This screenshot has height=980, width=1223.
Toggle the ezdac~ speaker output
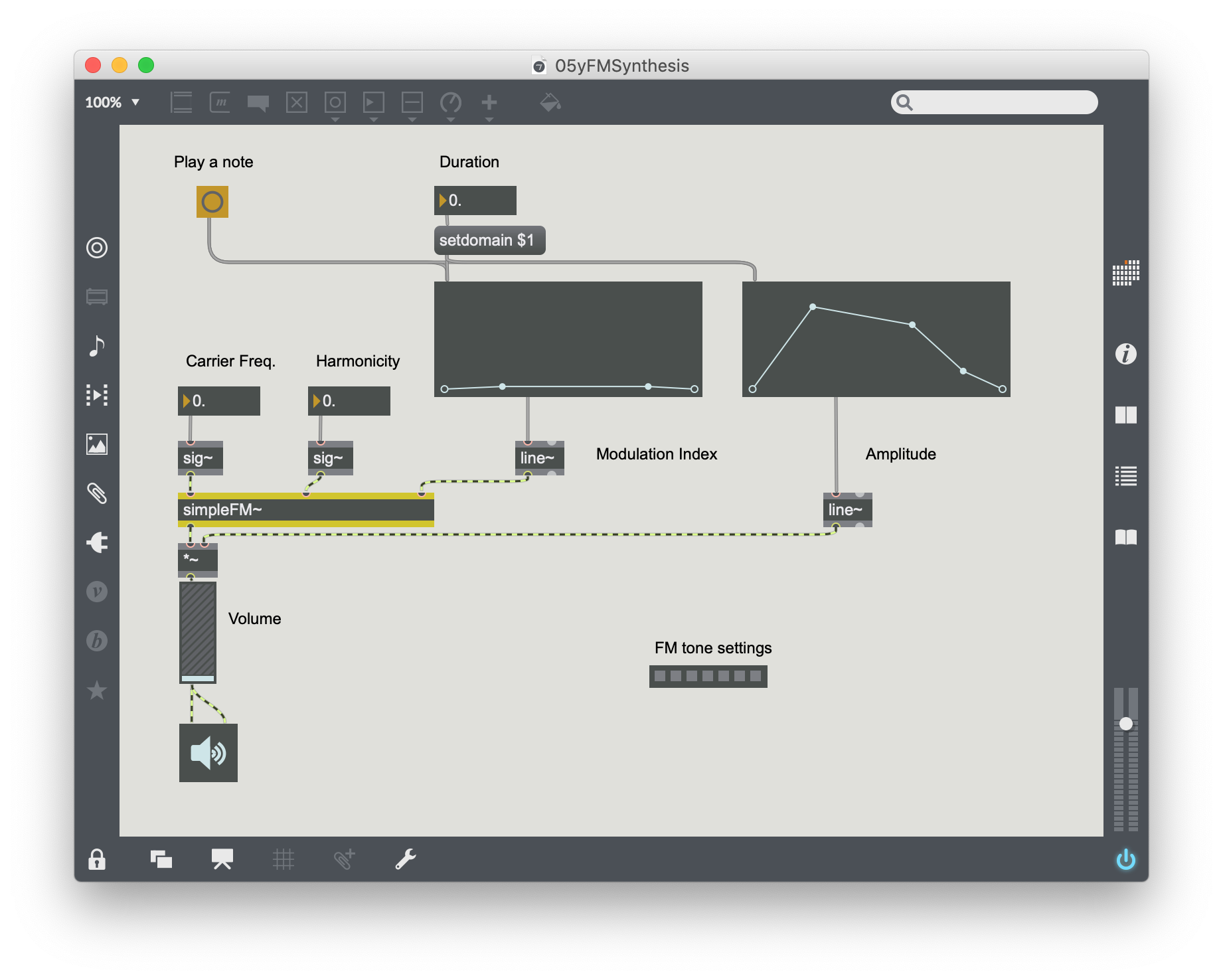point(208,753)
